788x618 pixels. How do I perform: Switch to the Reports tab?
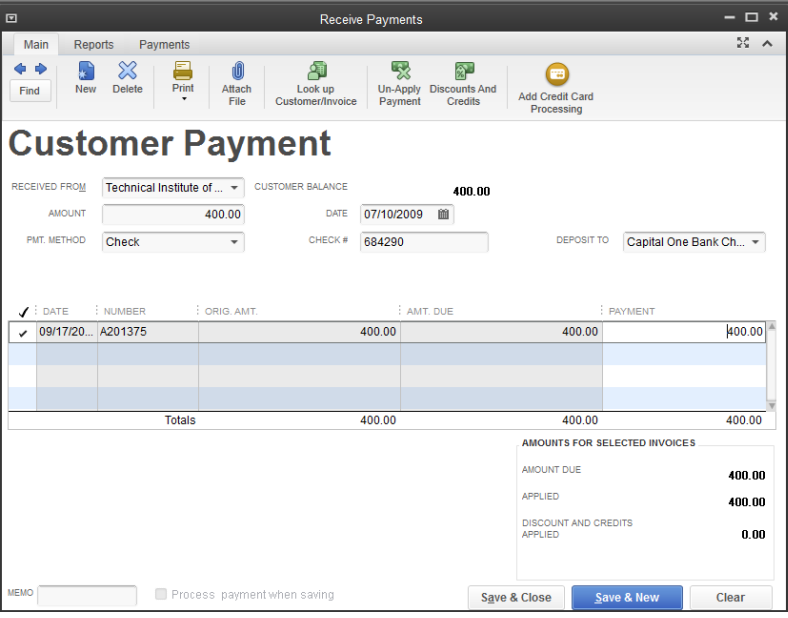click(93, 45)
